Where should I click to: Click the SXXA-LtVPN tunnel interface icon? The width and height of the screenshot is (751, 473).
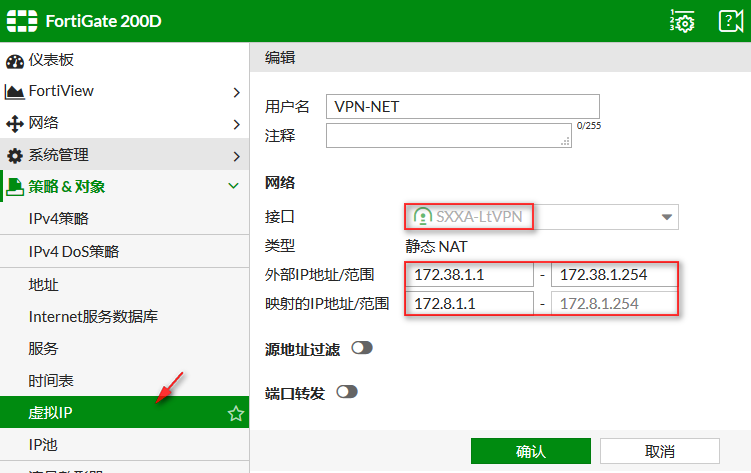tap(422, 216)
